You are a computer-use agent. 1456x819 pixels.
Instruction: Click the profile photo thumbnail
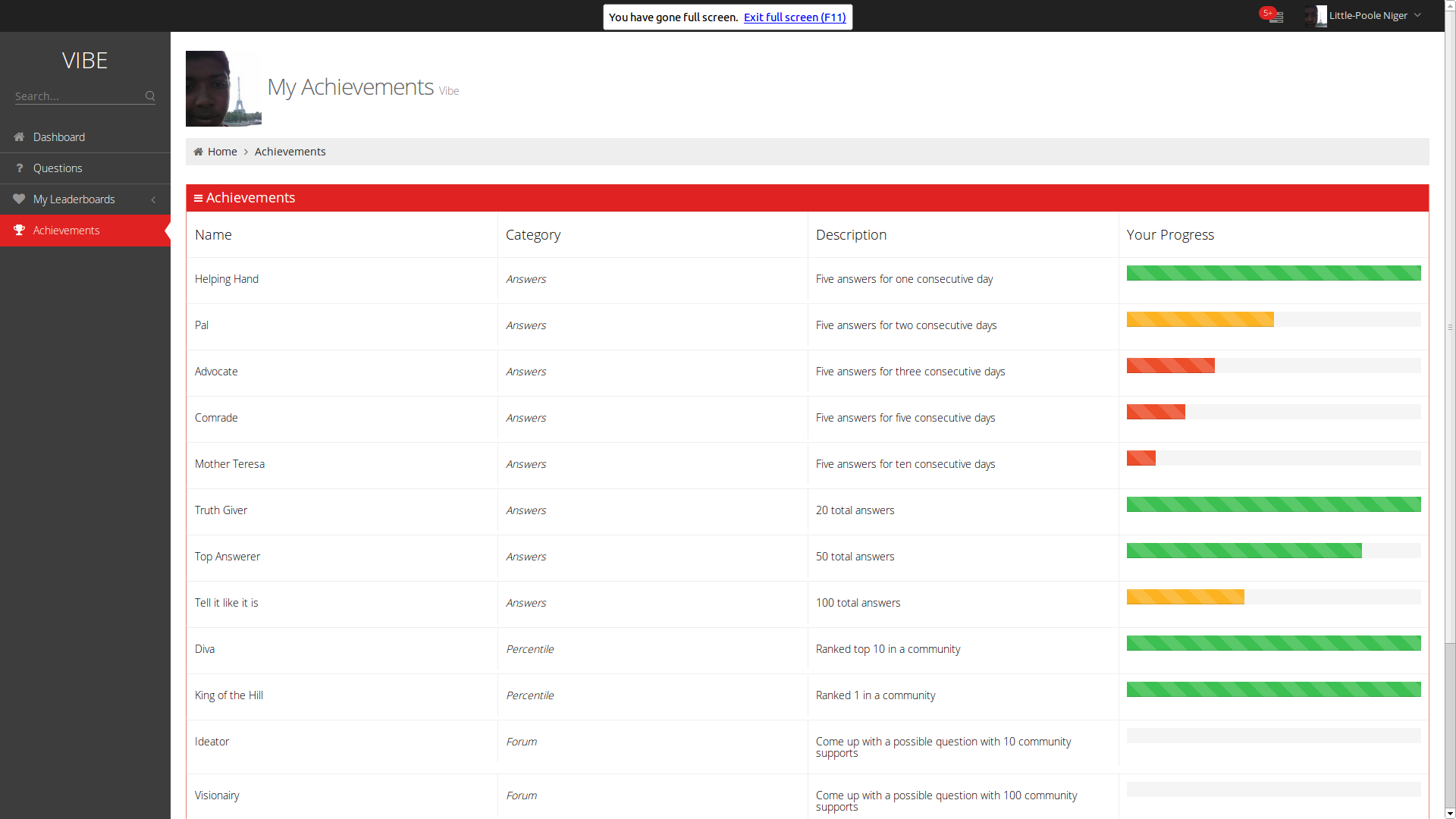223,89
